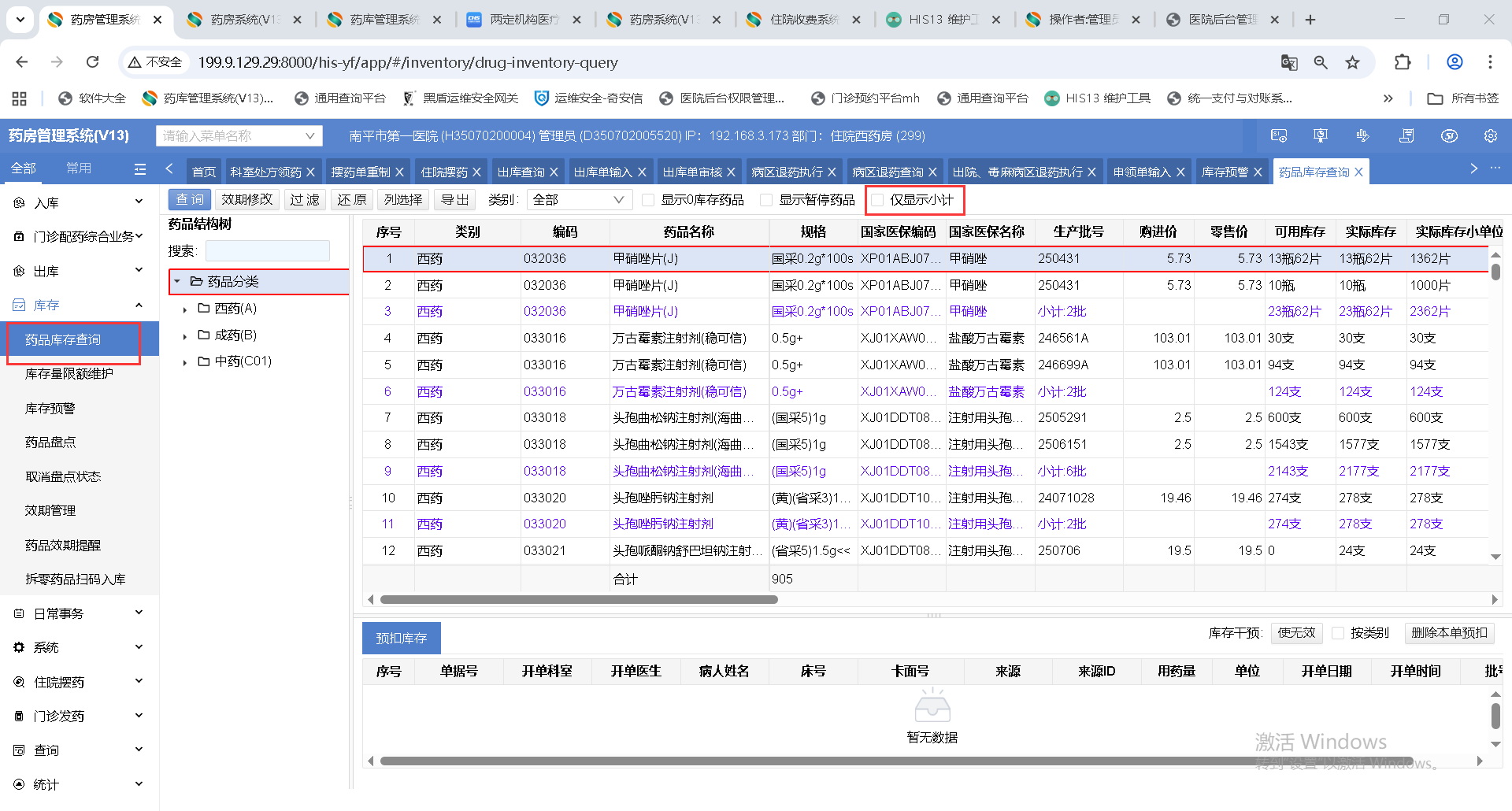
Task: Click the receipt document icon in header
Action: (1406, 136)
